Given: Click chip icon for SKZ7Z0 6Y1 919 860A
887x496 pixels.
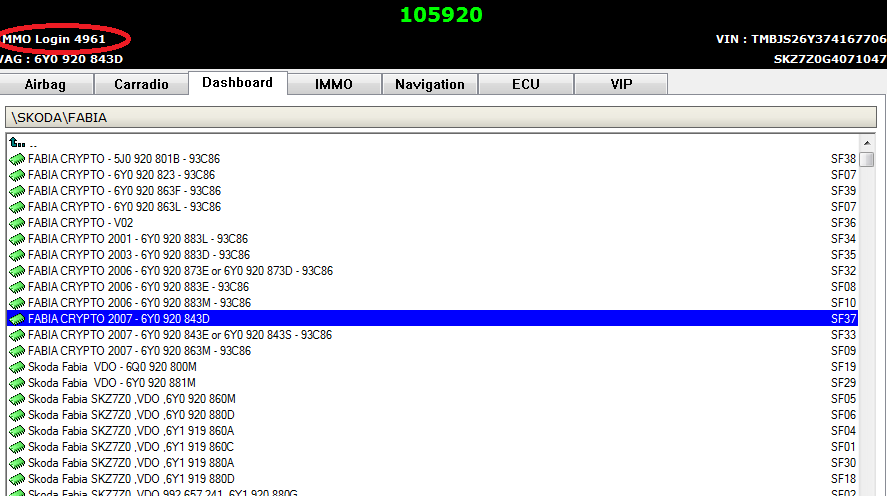Looking at the screenshot, I should click(x=17, y=431).
